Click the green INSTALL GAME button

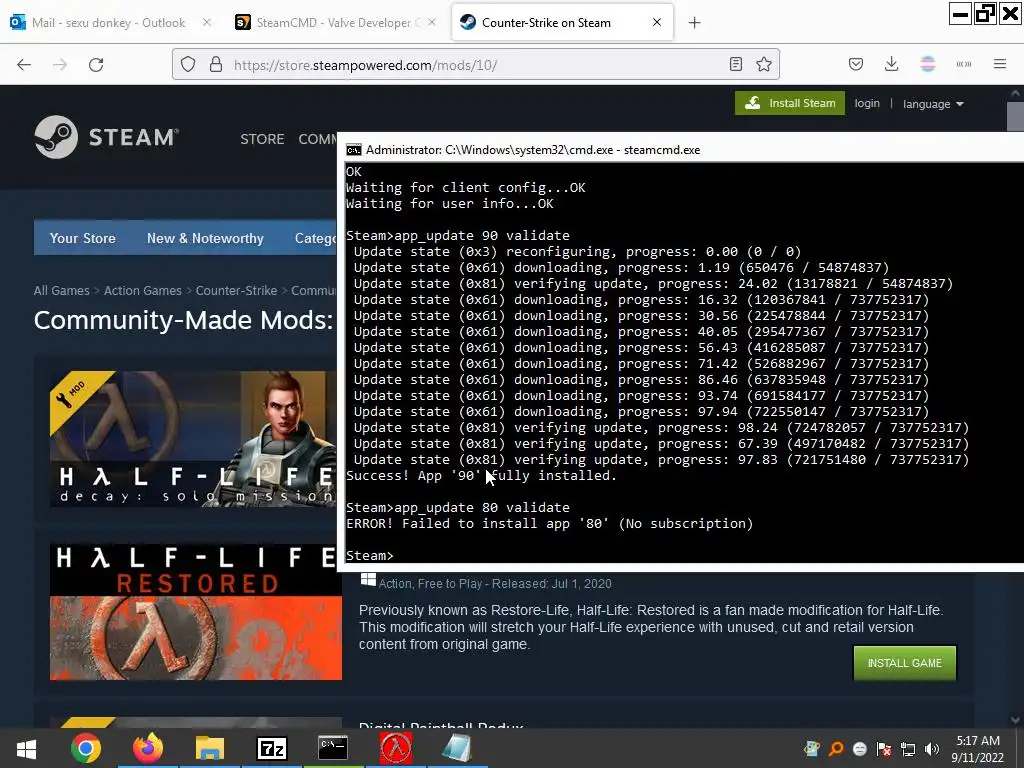(904, 663)
